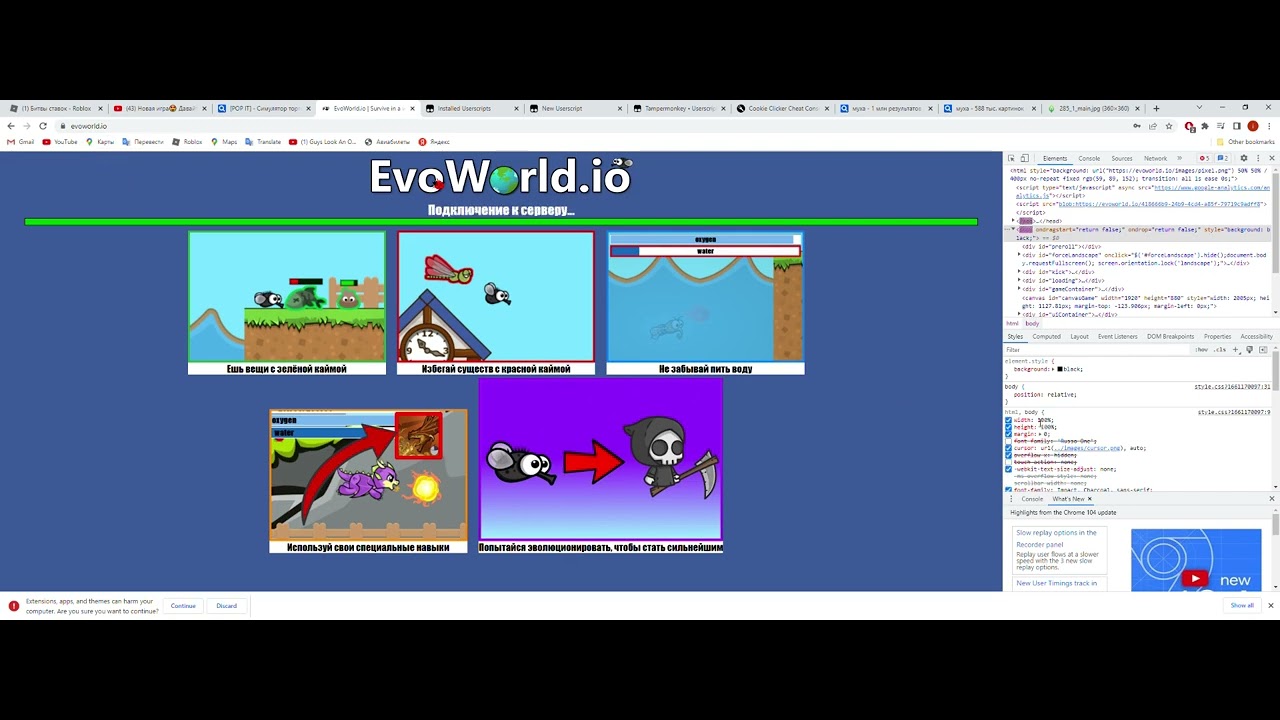Open DevTools three-dot customize menu
Screen dimensions: 1280x720
click(x=1257, y=158)
